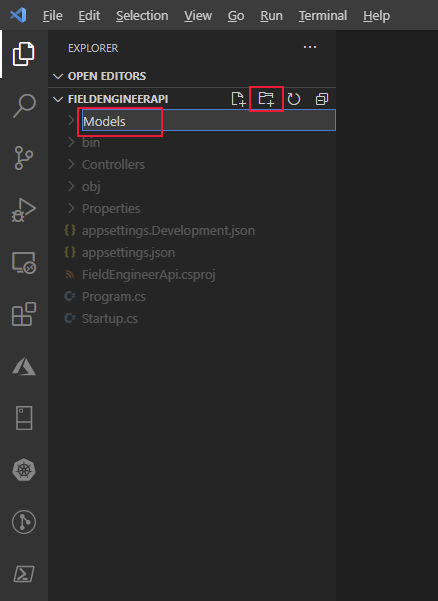Collapse all folders in Explorer
Image resolution: width=438 pixels, height=601 pixels.
[x=322, y=99]
